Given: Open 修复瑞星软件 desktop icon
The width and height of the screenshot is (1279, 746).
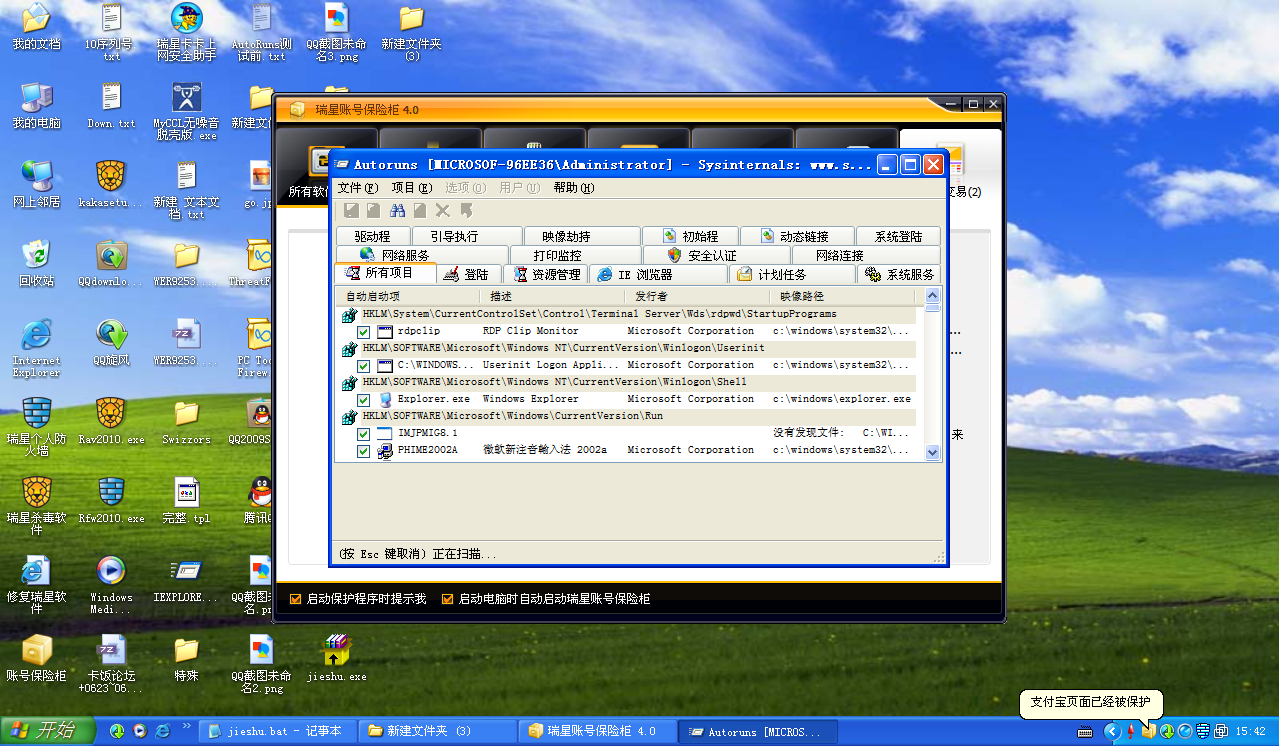Looking at the screenshot, I should pyautogui.click(x=36, y=585).
